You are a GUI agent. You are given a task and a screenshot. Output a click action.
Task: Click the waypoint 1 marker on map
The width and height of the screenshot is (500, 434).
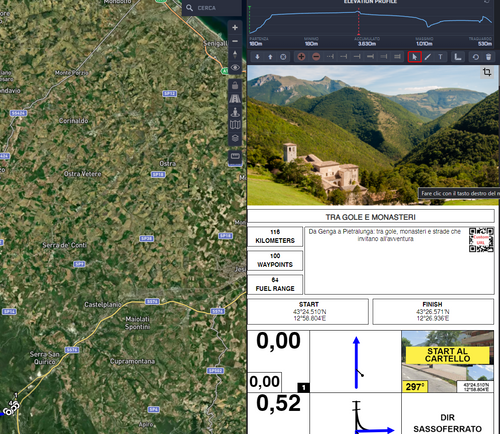16,395
